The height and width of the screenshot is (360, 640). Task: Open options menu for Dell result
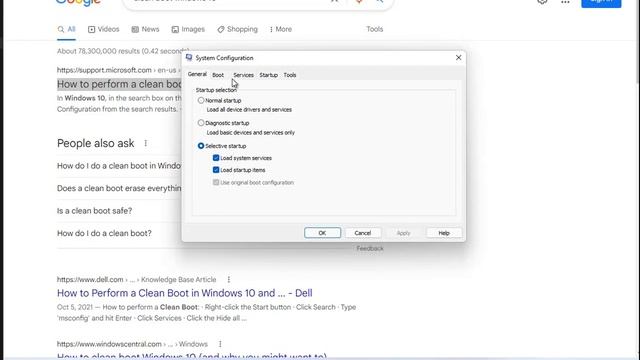pyautogui.click(x=229, y=280)
